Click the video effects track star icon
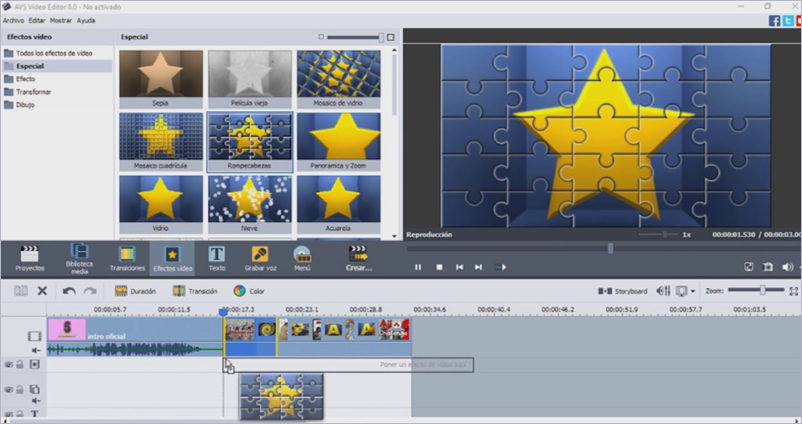 pos(34,364)
